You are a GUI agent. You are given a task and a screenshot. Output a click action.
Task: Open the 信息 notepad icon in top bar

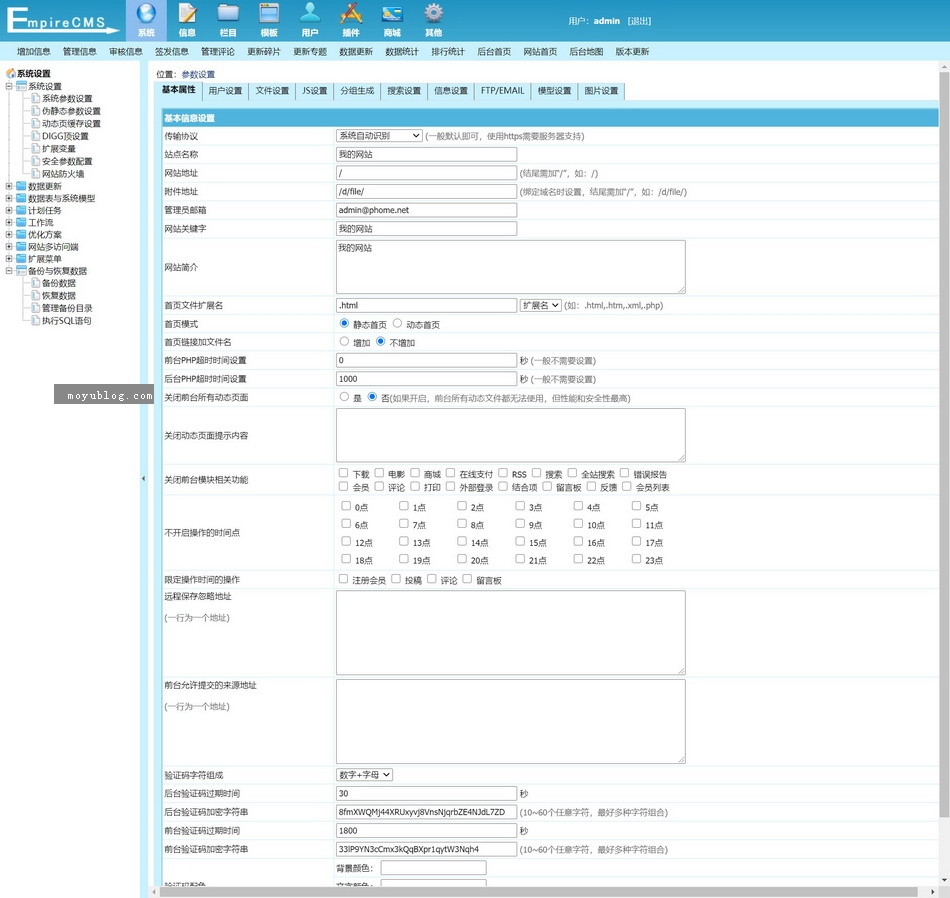(187, 13)
